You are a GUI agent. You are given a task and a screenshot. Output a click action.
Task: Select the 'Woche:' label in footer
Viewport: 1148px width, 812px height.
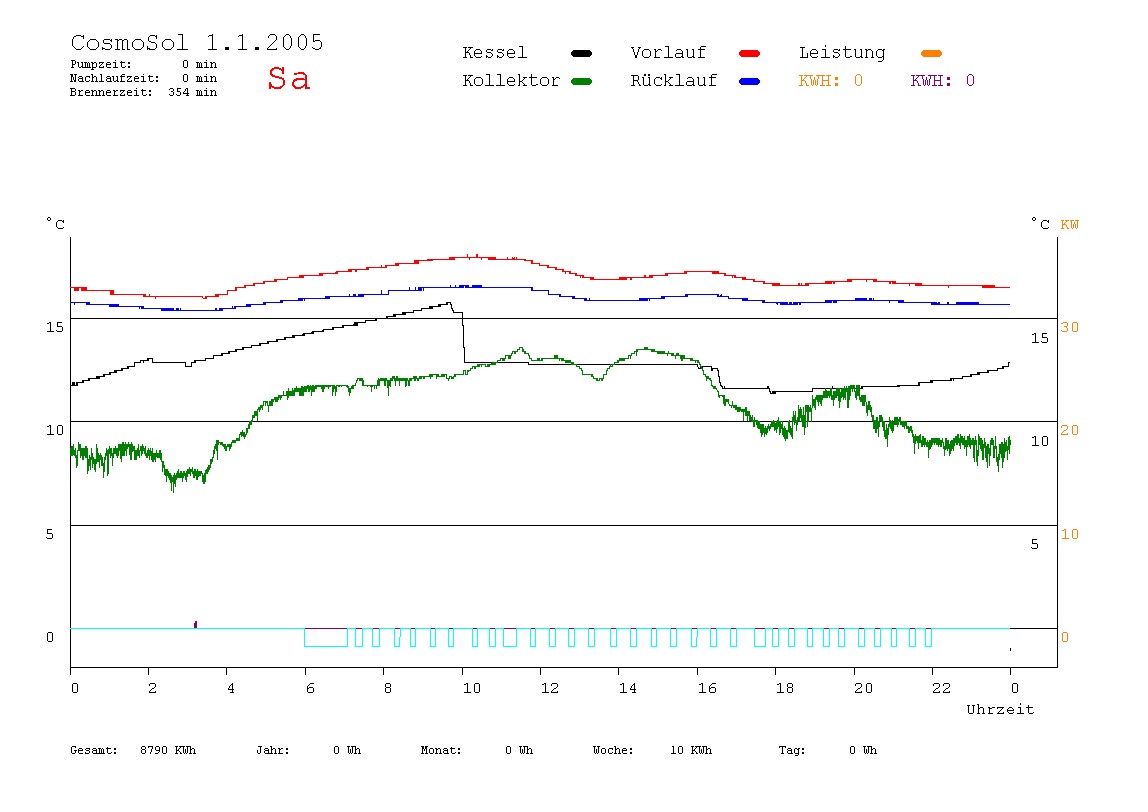[613, 750]
